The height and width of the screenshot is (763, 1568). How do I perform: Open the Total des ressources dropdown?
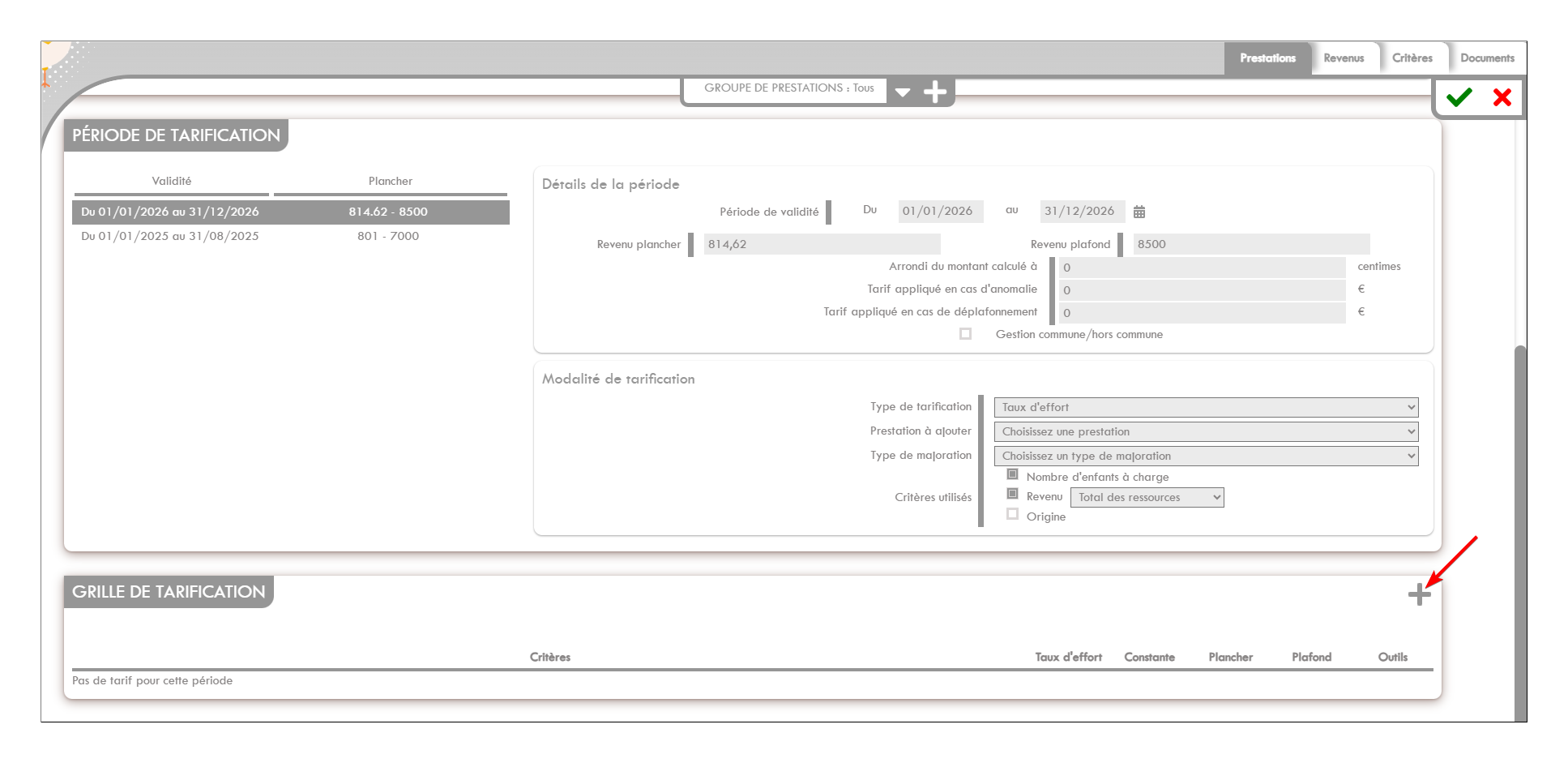(x=1147, y=497)
